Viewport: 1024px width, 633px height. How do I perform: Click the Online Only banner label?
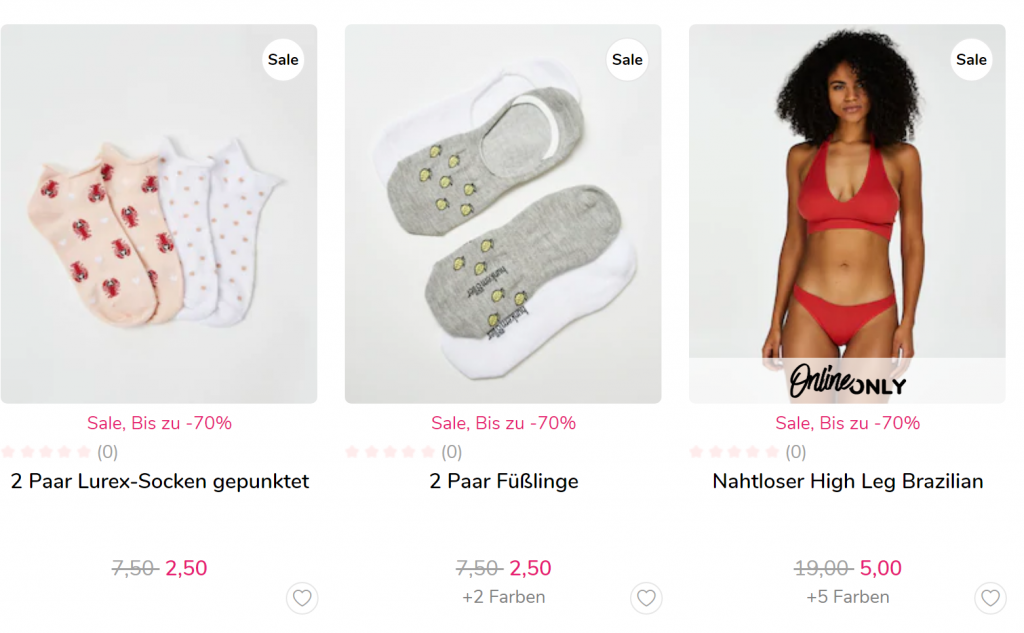pyautogui.click(x=847, y=381)
